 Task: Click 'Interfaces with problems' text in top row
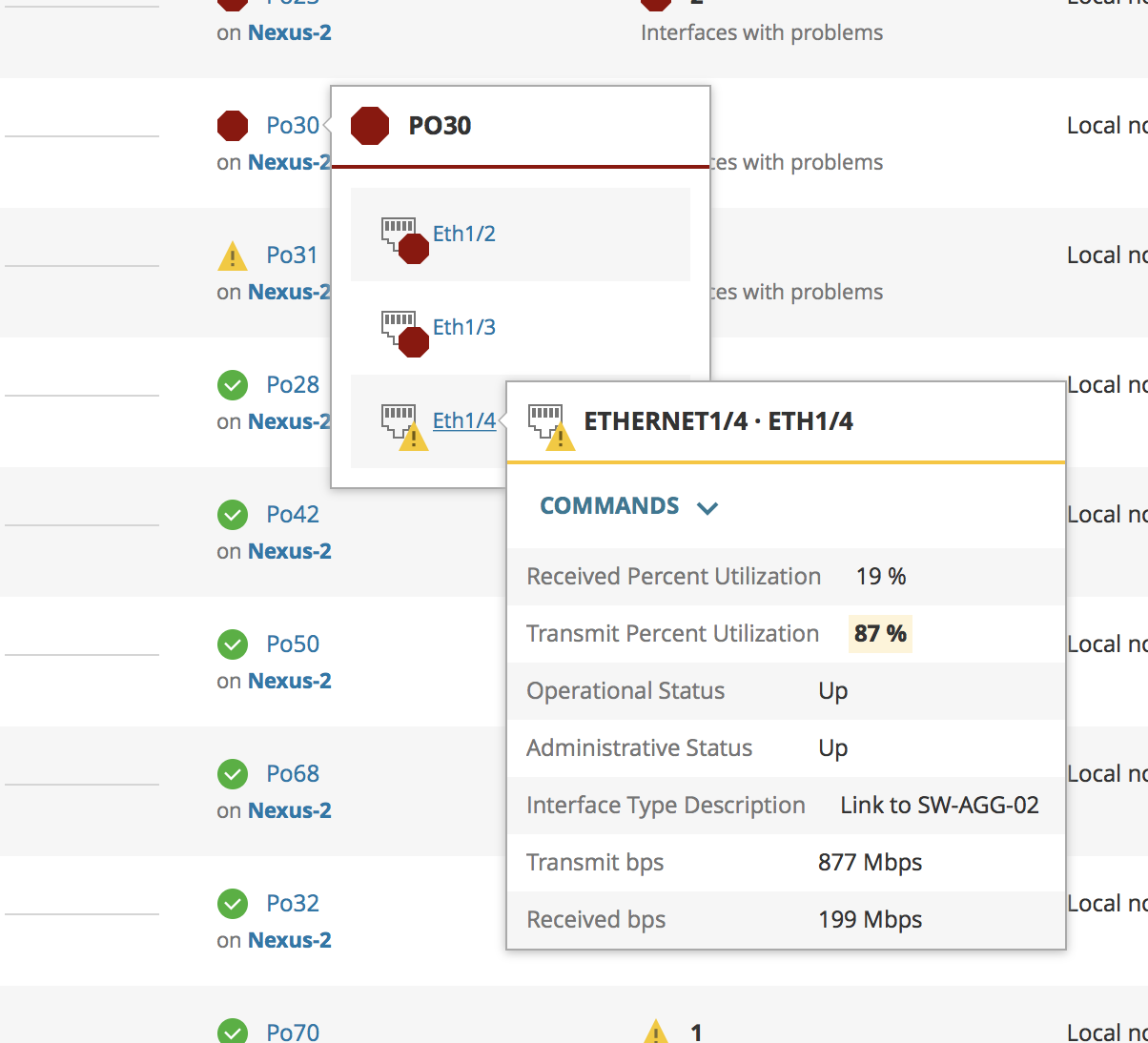[762, 32]
